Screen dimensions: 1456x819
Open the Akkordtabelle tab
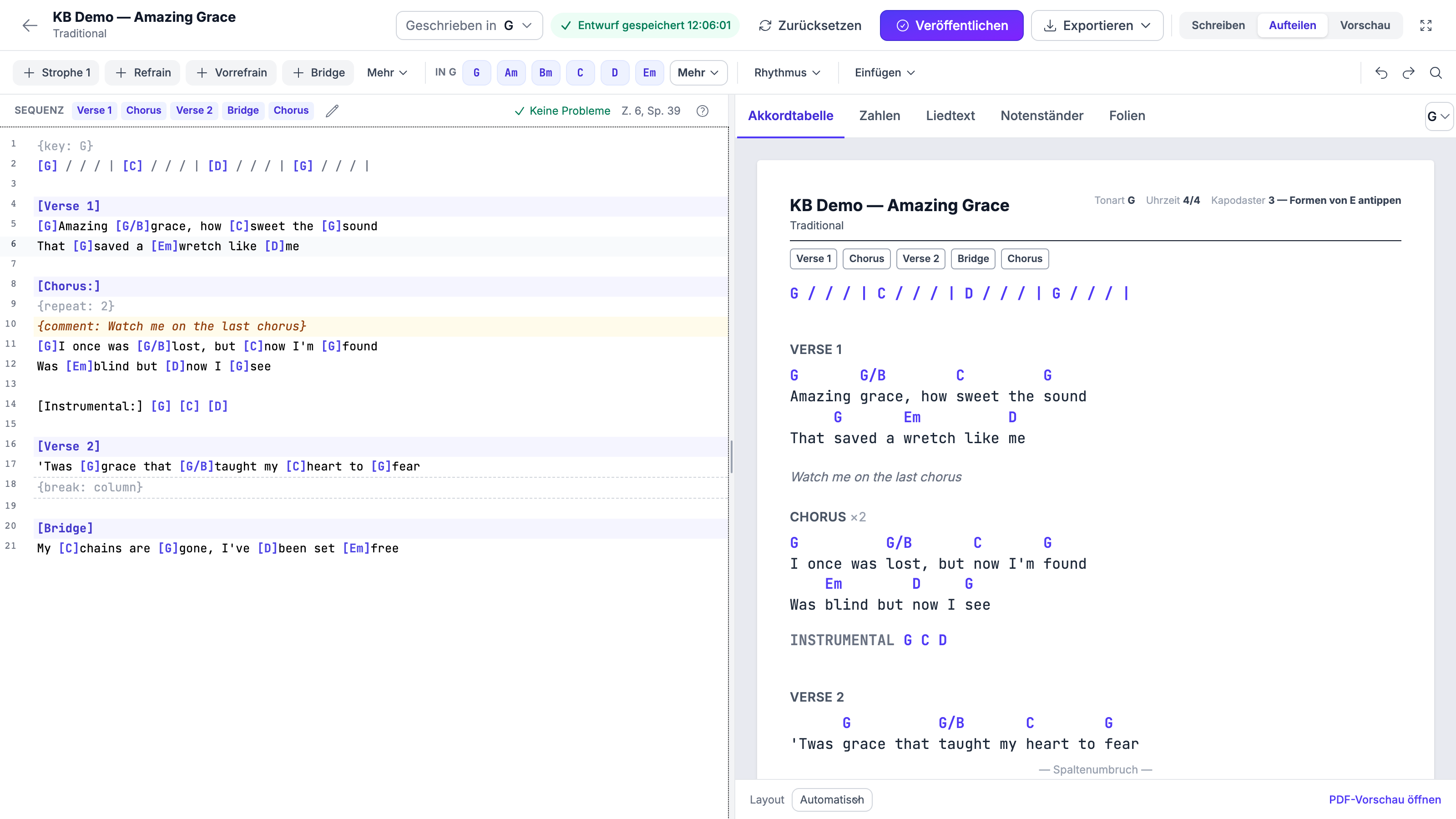pos(790,116)
